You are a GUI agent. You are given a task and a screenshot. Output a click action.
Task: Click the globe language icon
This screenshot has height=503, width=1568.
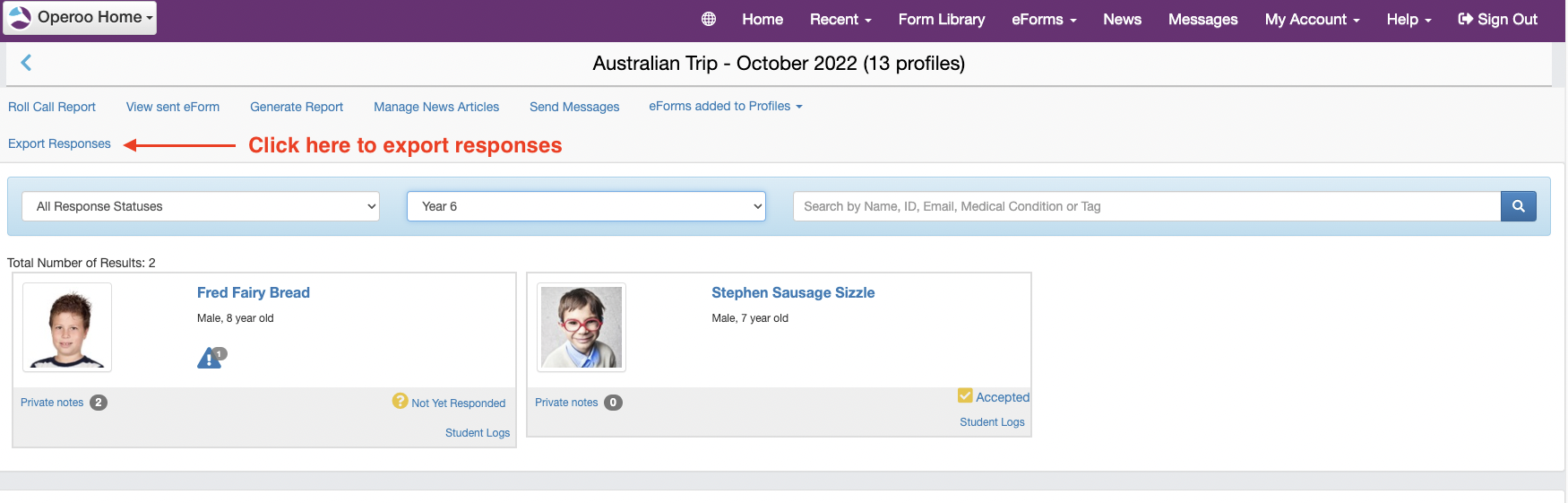(x=709, y=19)
